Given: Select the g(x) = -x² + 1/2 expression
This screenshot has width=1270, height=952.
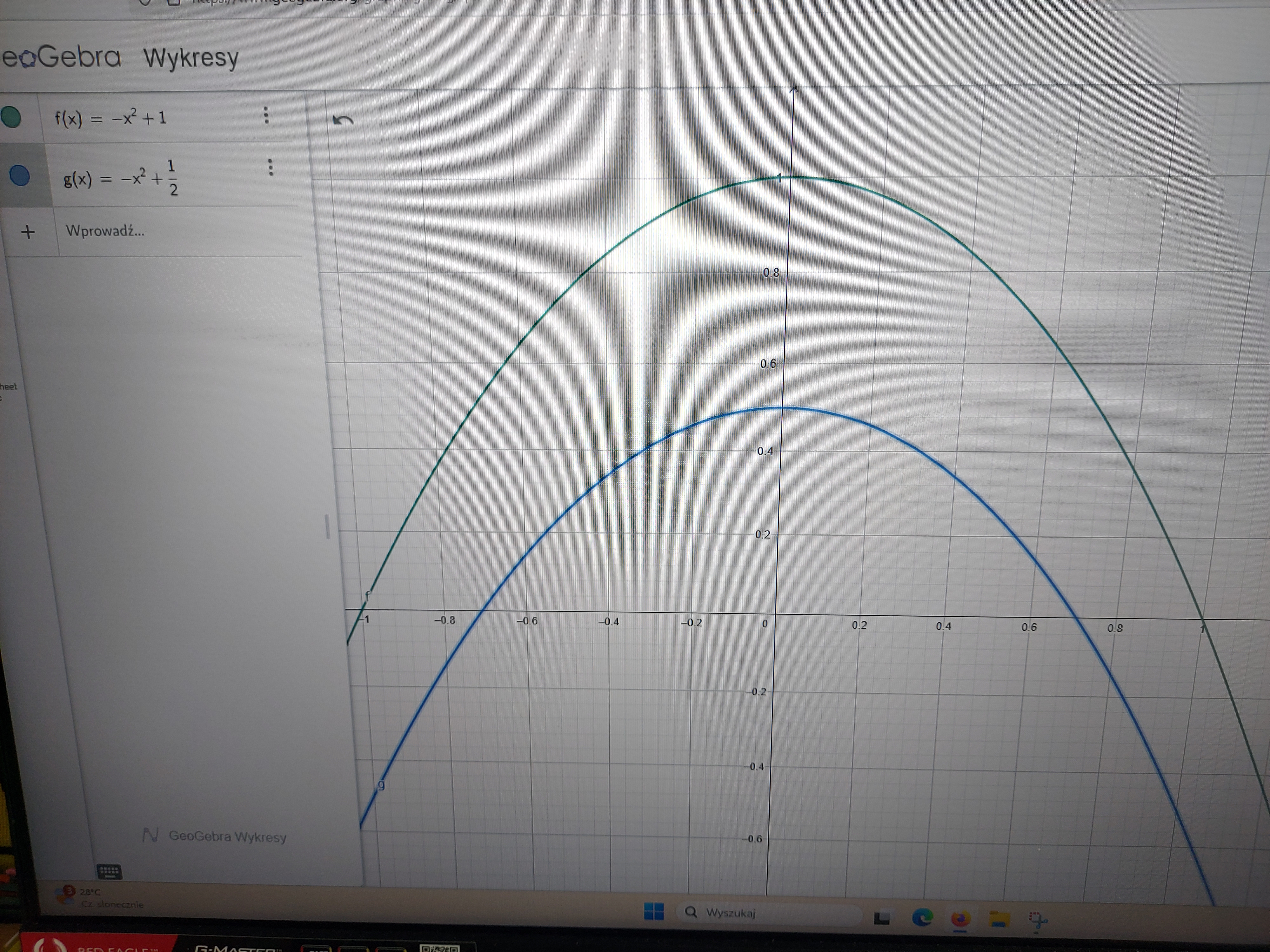Looking at the screenshot, I should pos(121,178).
